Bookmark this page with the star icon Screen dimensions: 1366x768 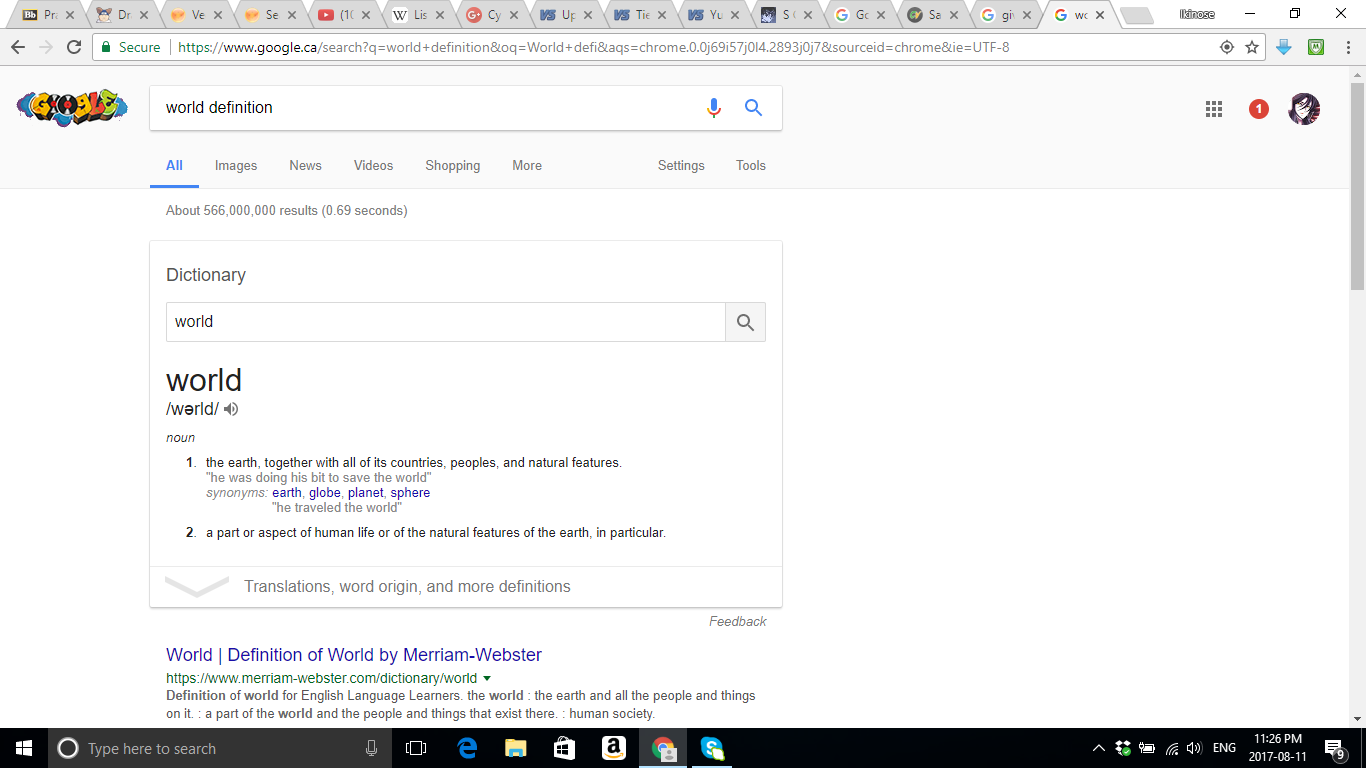point(1251,47)
